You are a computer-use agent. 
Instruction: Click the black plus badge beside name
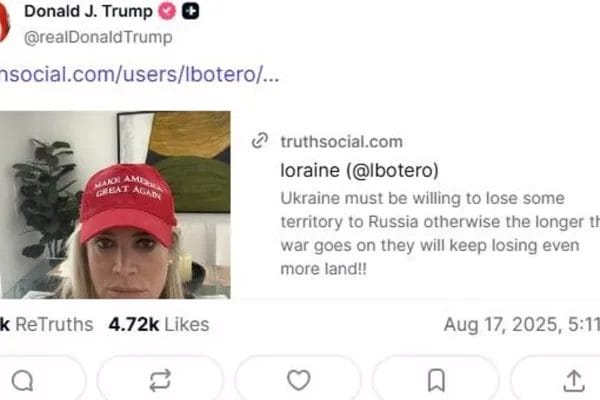point(191,11)
